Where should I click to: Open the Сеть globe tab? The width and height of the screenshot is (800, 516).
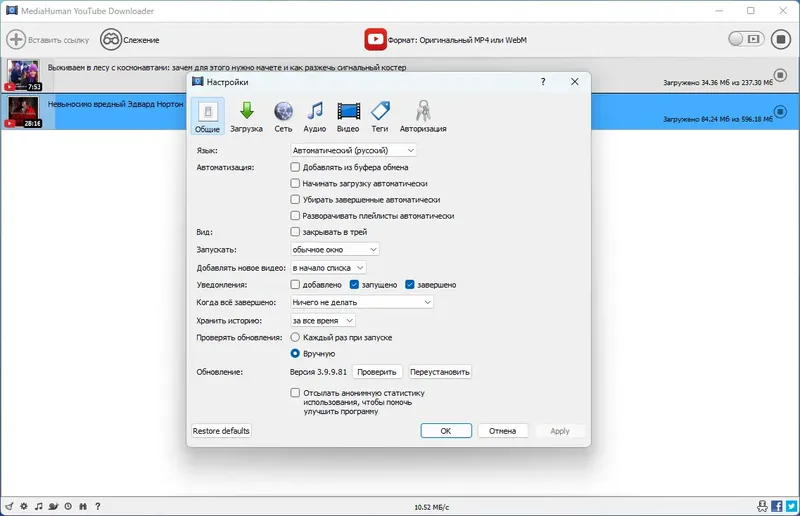coord(283,117)
